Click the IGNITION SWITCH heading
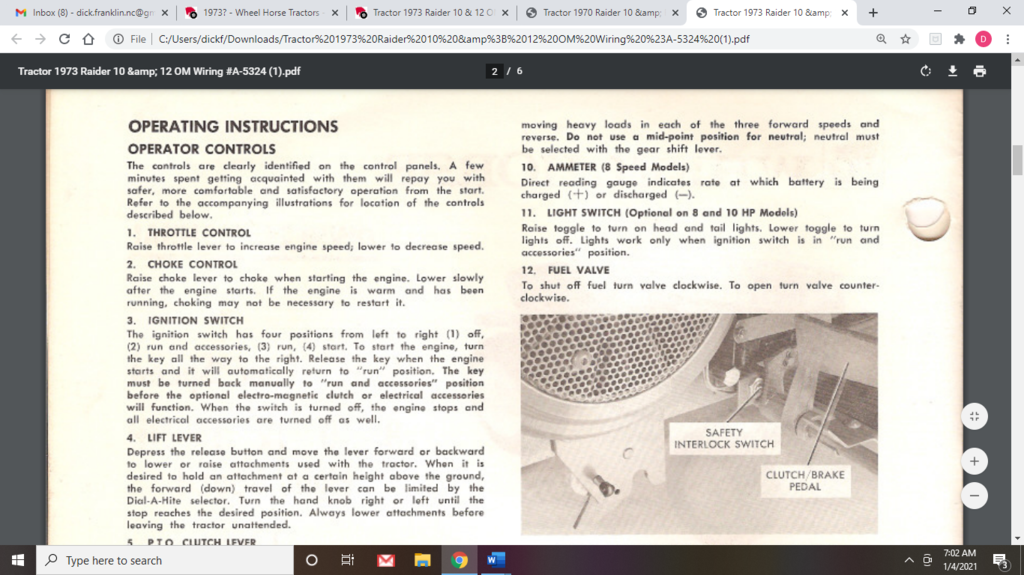Image resolution: width=1024 pixels, height=575 pixels. coord(195,320)
